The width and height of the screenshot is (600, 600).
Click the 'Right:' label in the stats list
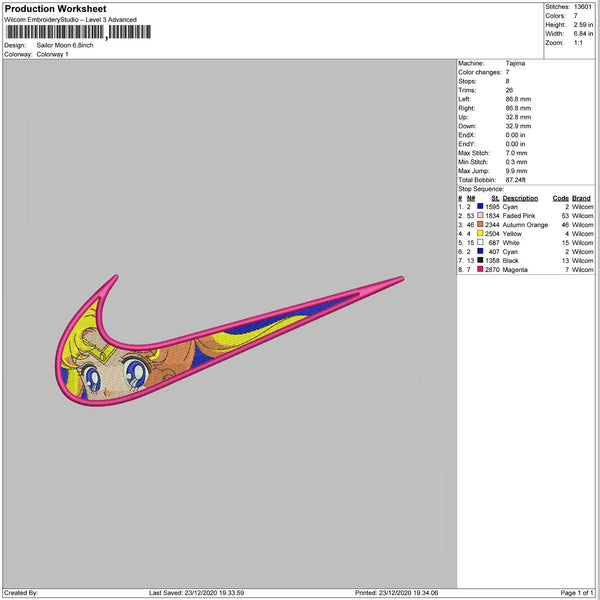point(466,108)
